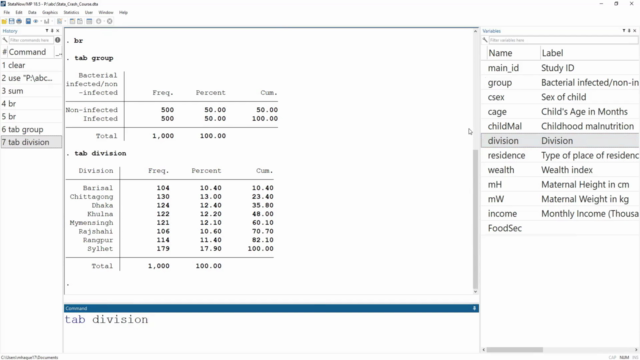Click the History panel filter funnel icon
640x360 pixels.
point(47,31)
